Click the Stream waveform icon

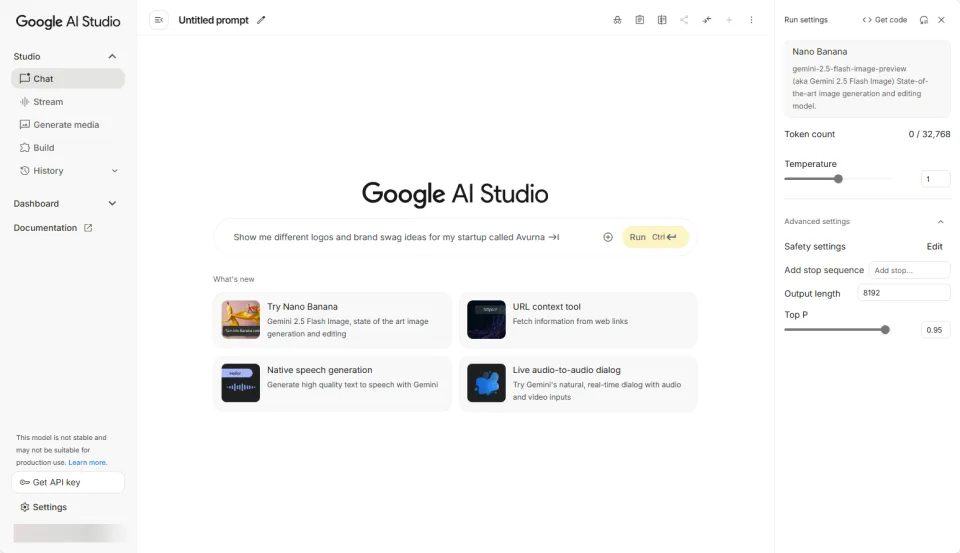point(24,102)
